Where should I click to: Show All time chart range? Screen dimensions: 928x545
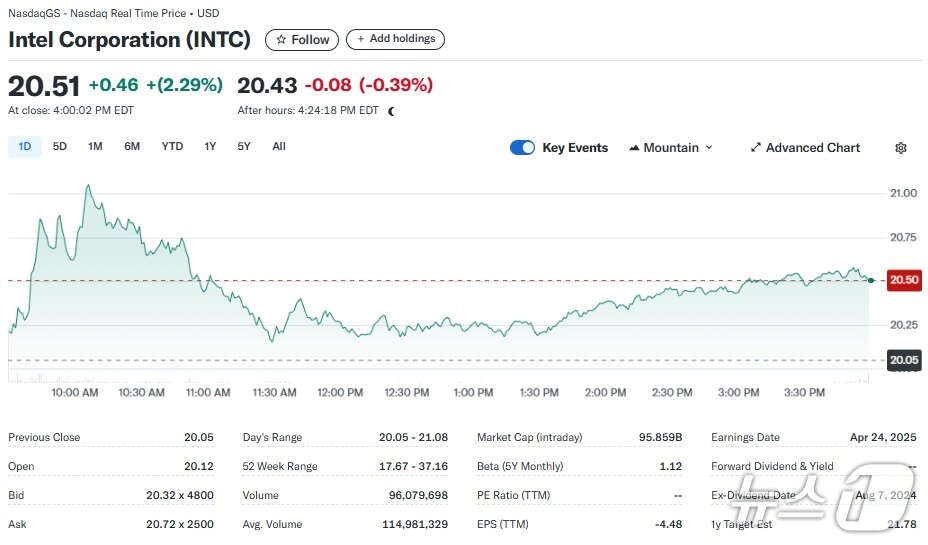[279, 147]
